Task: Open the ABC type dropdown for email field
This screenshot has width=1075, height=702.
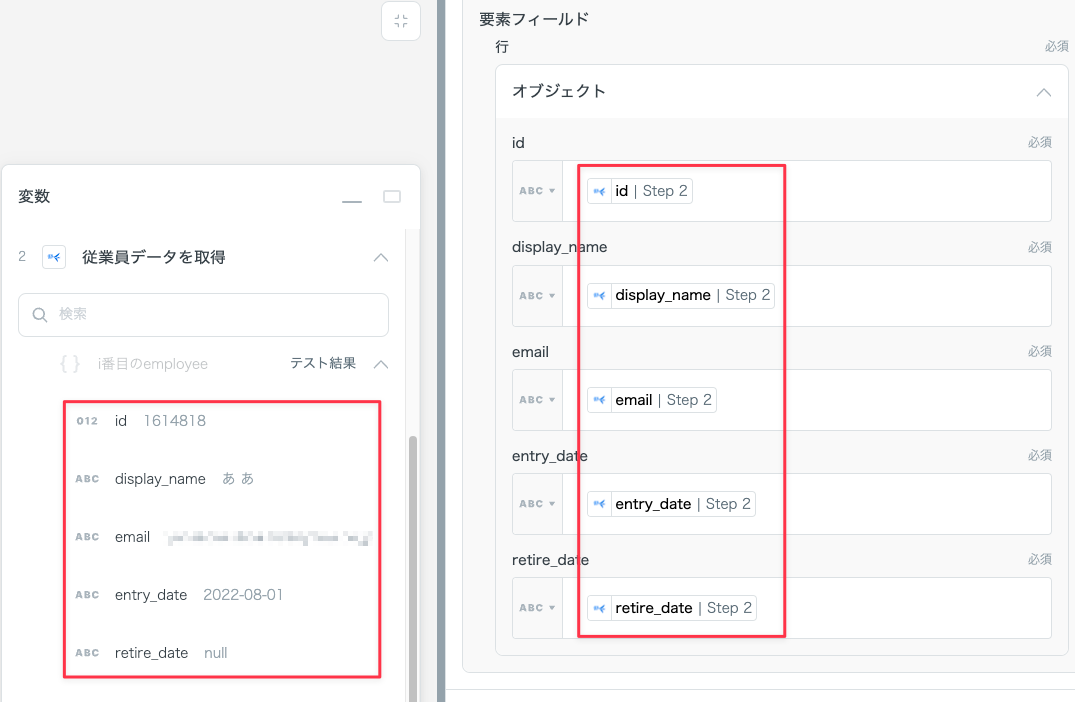Action: tap(537, 400)
